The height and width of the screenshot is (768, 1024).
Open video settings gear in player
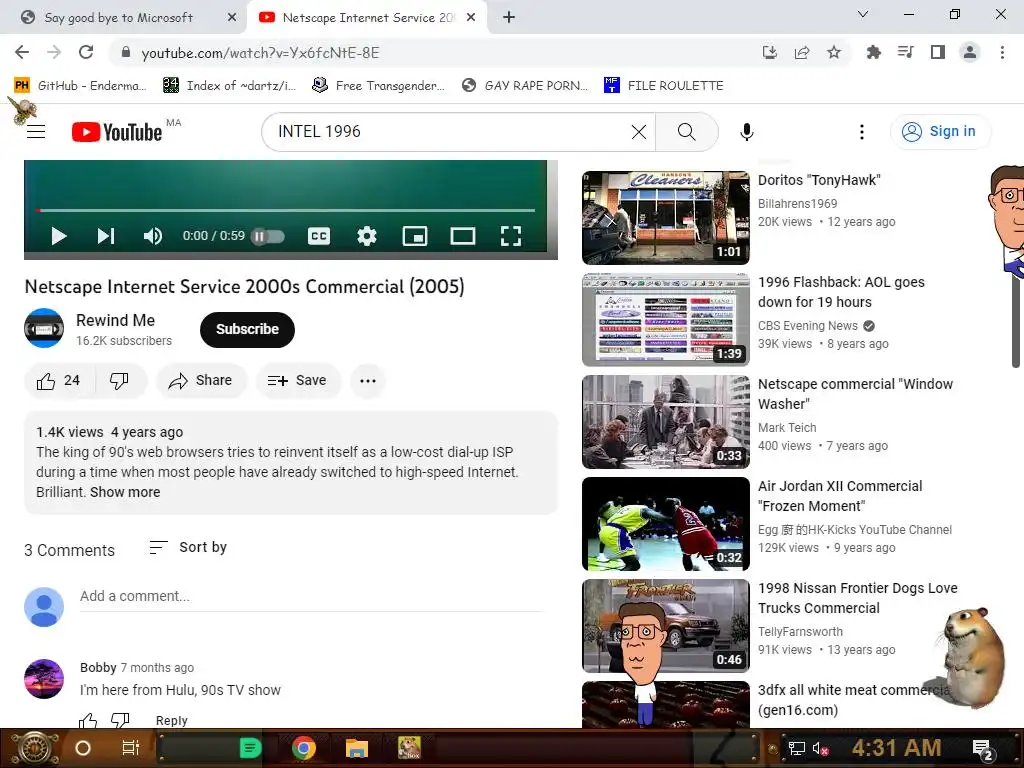coord(367,236)
